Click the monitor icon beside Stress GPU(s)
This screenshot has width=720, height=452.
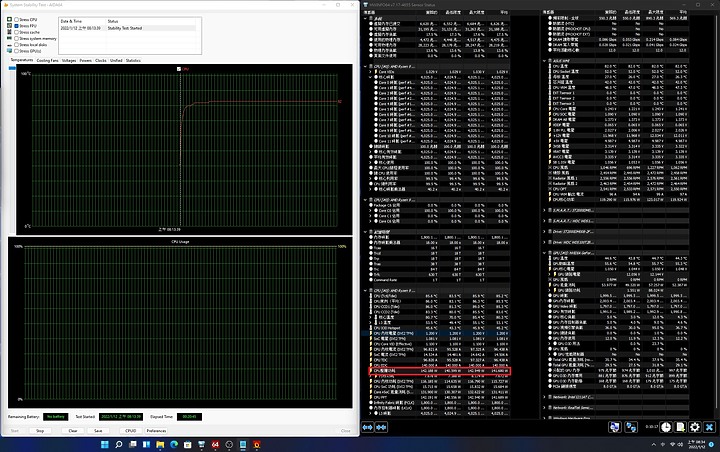(10, 51)
